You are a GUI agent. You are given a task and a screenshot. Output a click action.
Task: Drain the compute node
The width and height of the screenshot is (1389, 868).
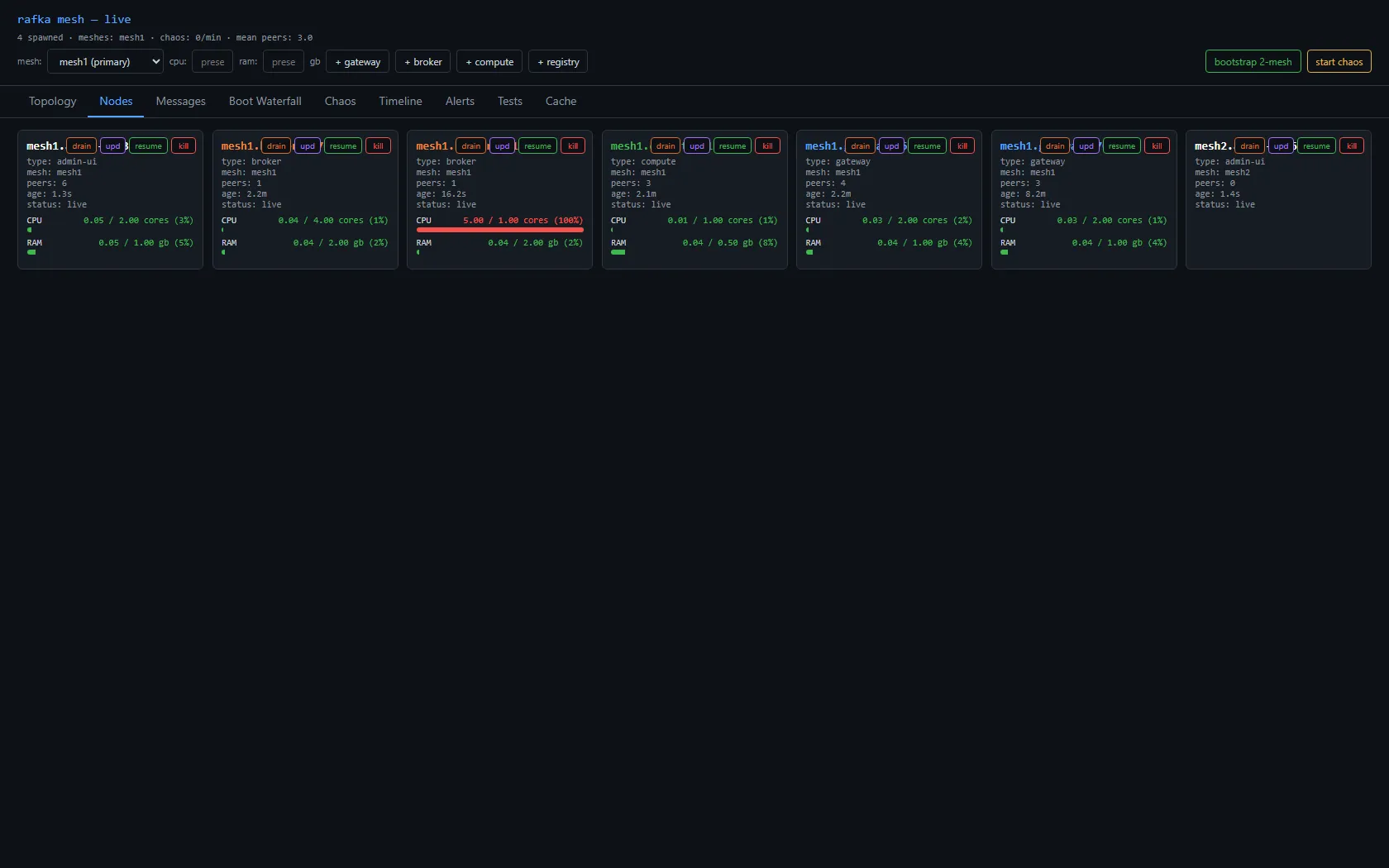(666, 145)
